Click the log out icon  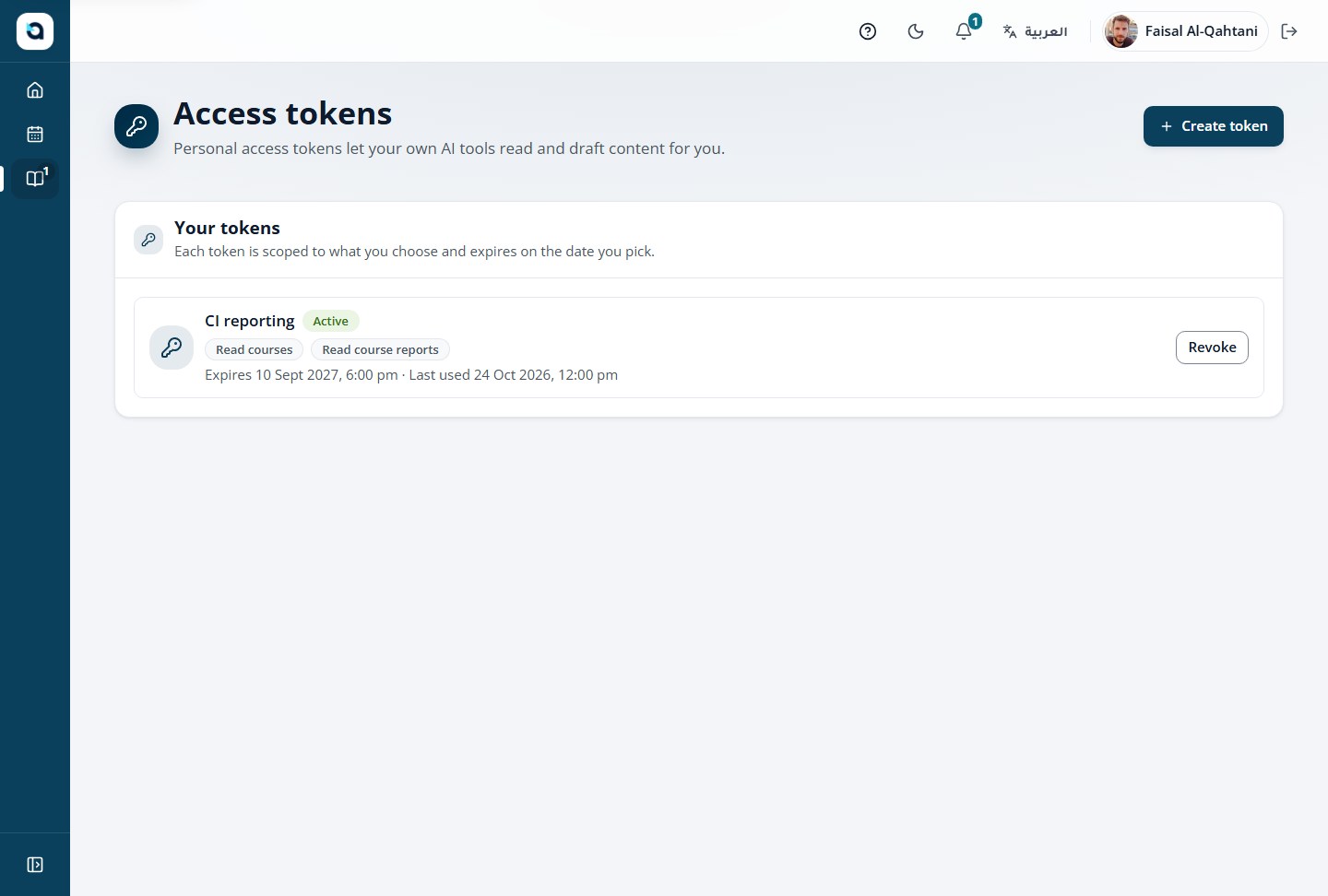1289,31
